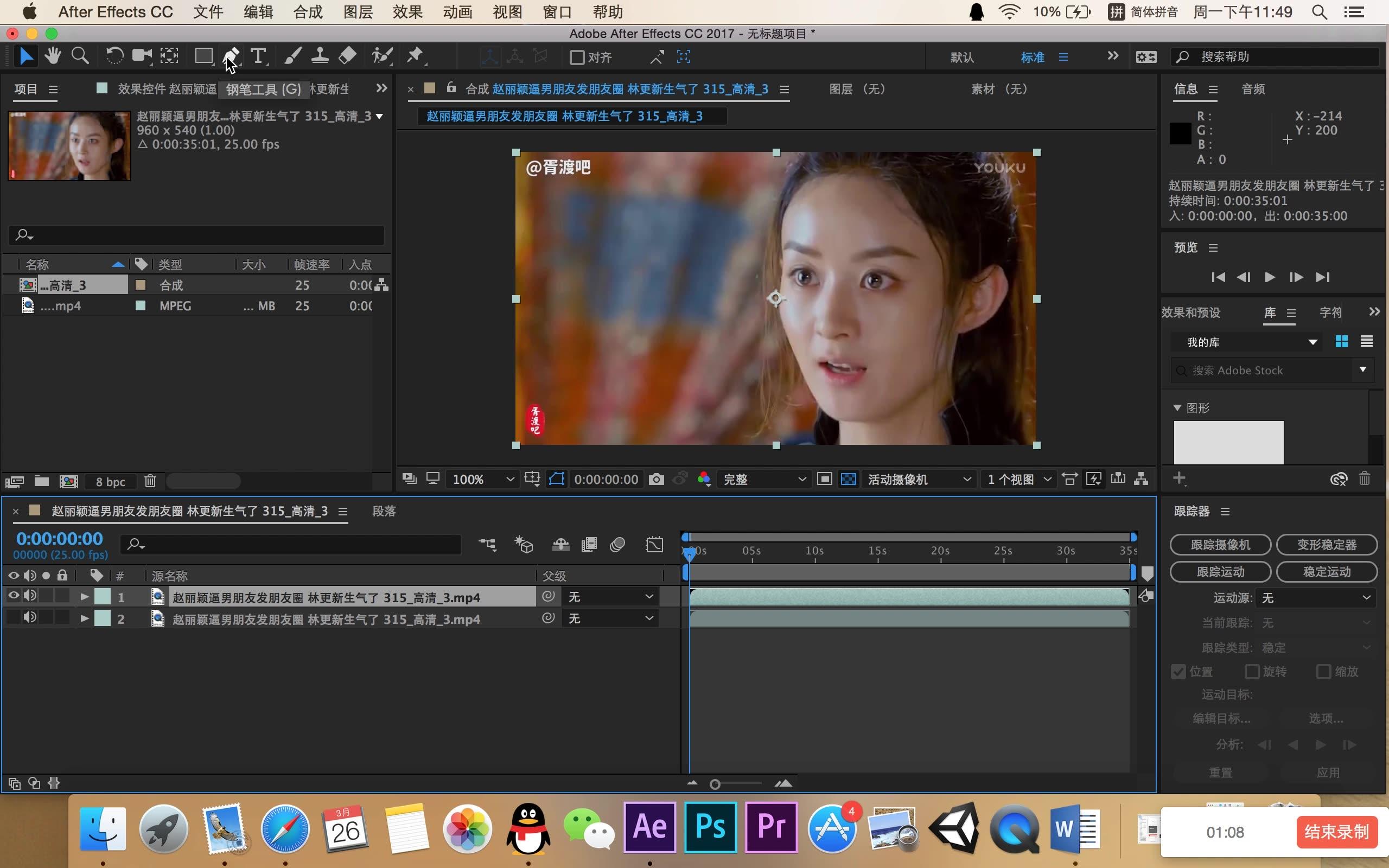Click the Graph Editor icon in timeline
The height and width of the screenshot is (868, 1389).
(654, 544)
